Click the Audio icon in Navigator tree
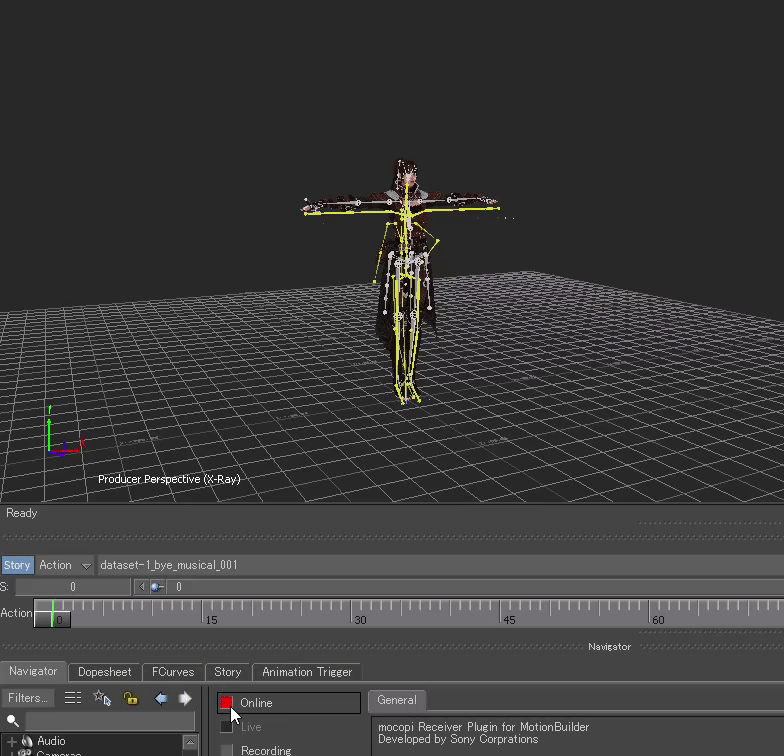Screen dimensions: 784x756 pyautogui.click(x=27, y=741)
